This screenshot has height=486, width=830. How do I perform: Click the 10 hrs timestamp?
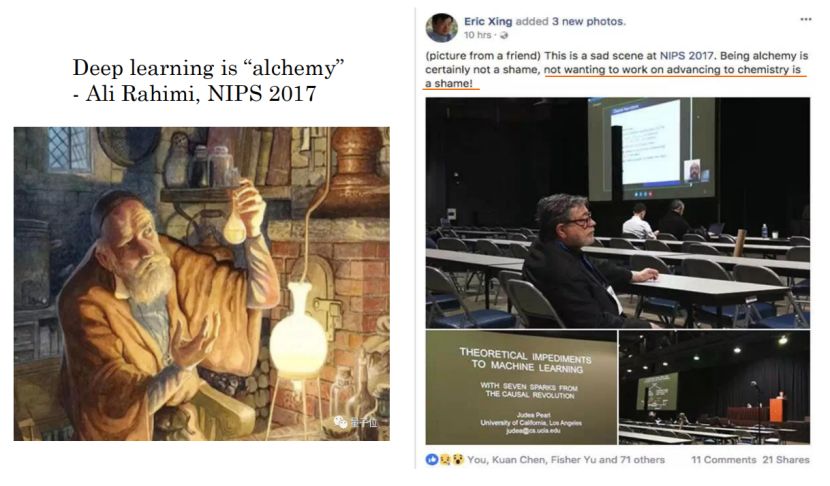point(477,35)
